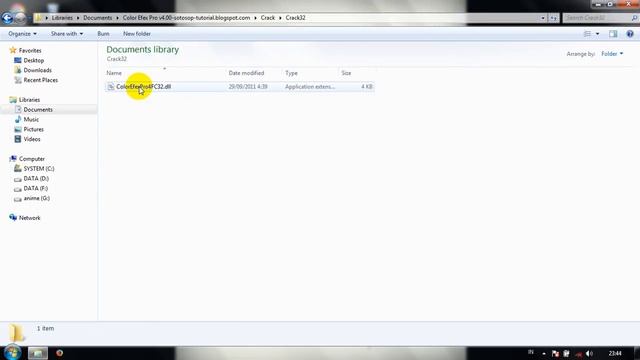Select Documents library in navigation pane
The height and width of the screenshot is (360, 640).
[x=38, y=109]
